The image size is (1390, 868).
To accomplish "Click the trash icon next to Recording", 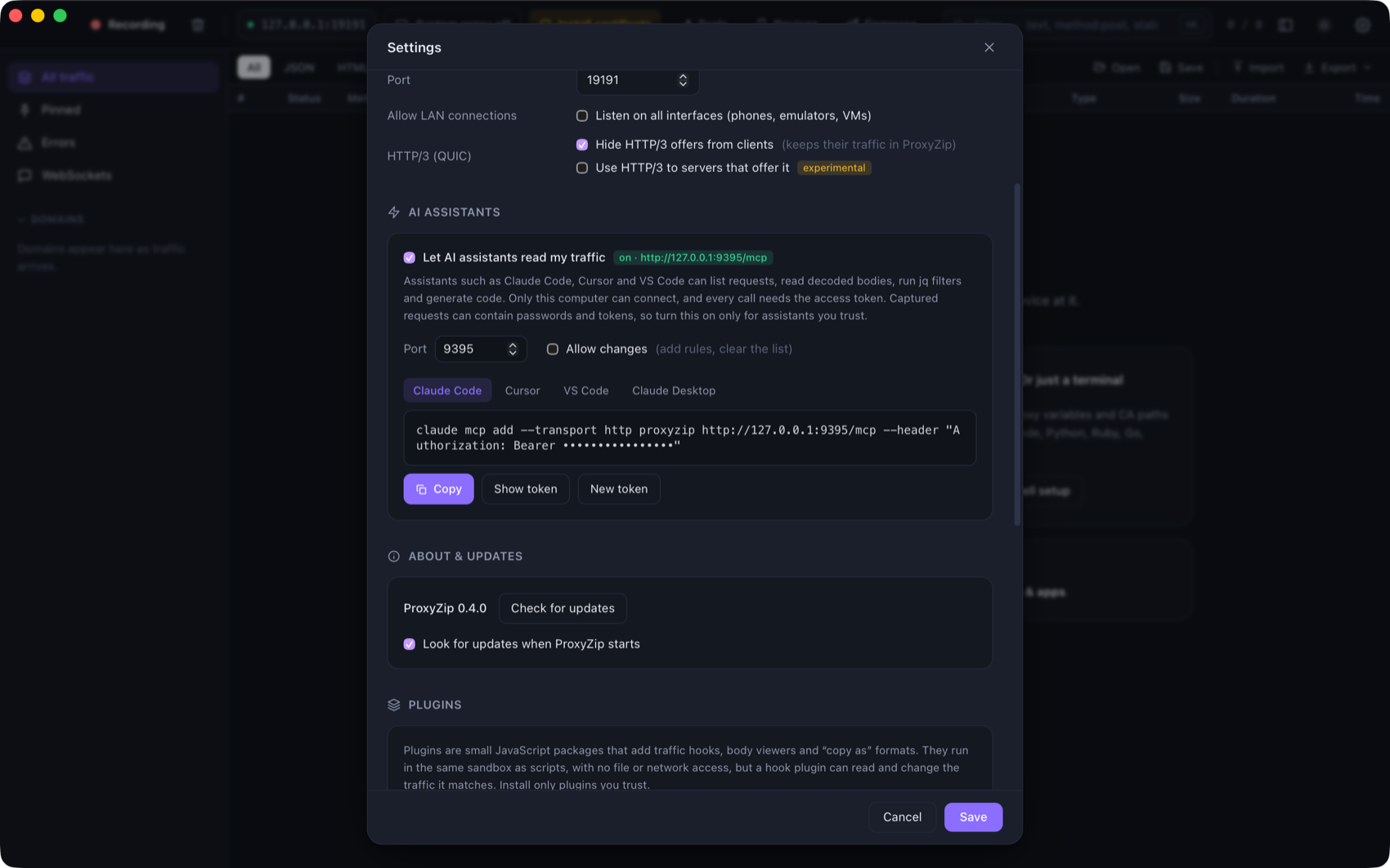I will coord(198,25).
